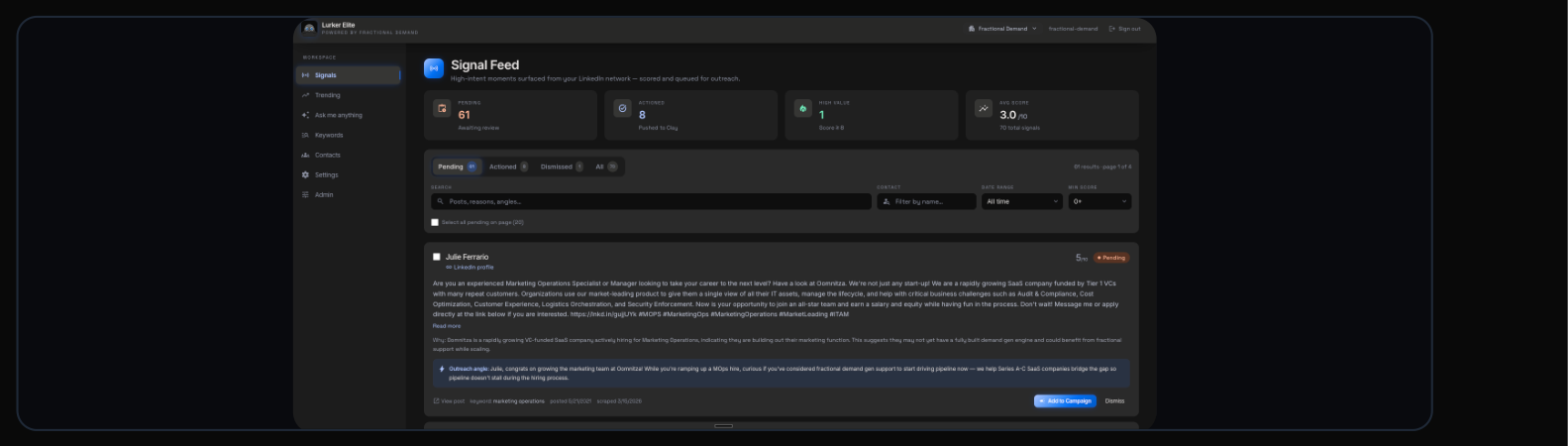Click the Contacts people icon
This screenshot has height=446, width=1568.
click(x=305, y=155)
